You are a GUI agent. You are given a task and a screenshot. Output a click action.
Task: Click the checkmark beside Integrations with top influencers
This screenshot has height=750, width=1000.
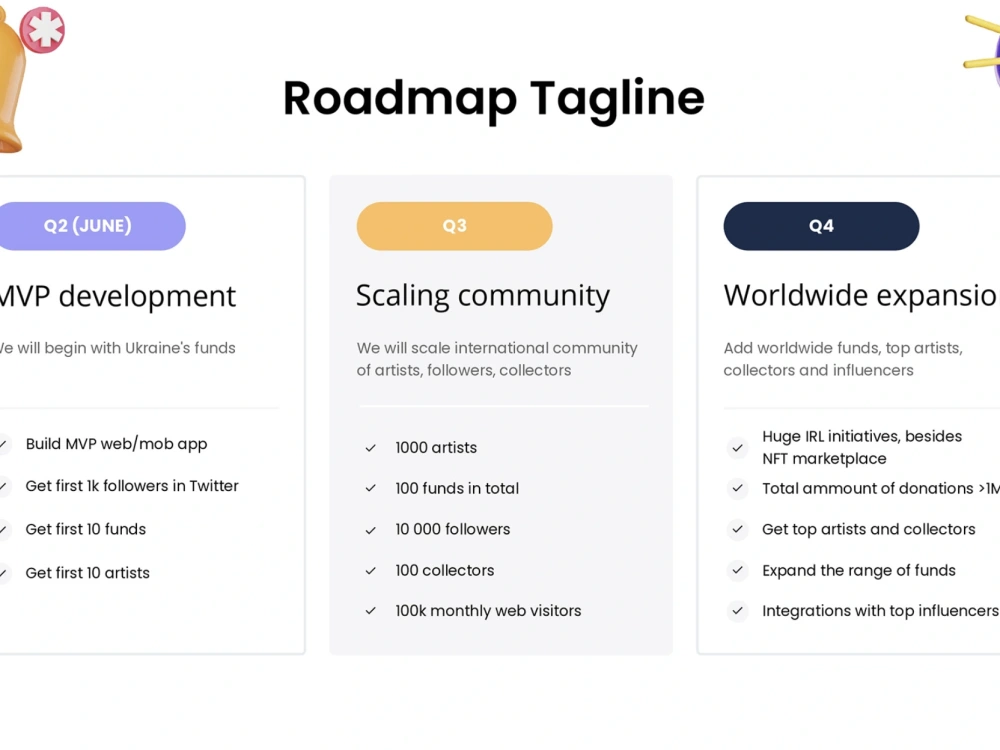point(737,611)
